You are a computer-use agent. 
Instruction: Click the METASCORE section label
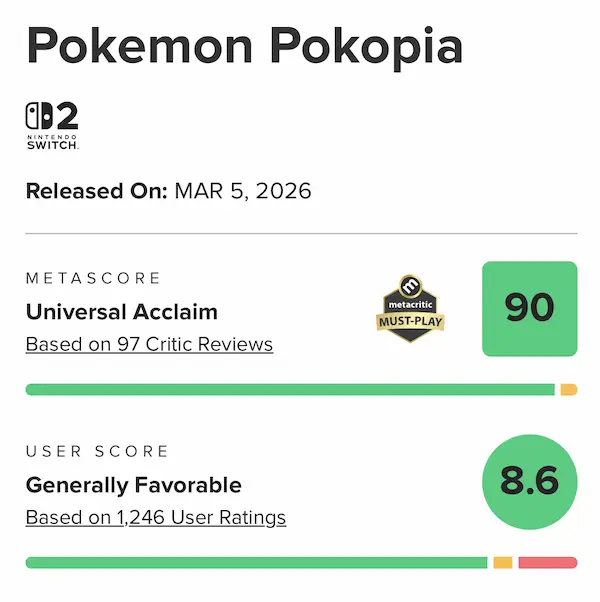(93, 278)
